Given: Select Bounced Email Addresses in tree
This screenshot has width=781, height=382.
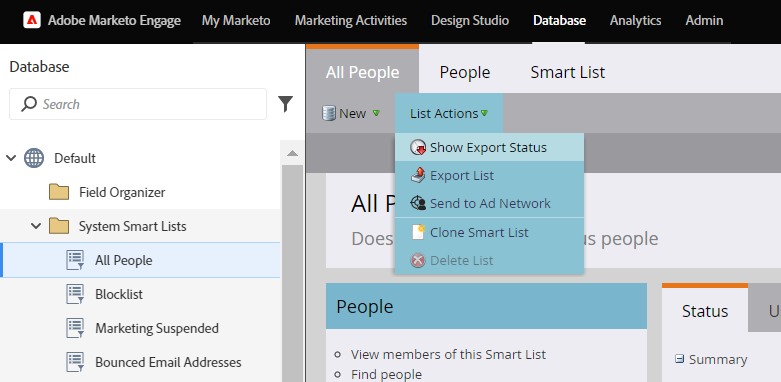Looking at the screenshot, I should (x=168, y=362).
